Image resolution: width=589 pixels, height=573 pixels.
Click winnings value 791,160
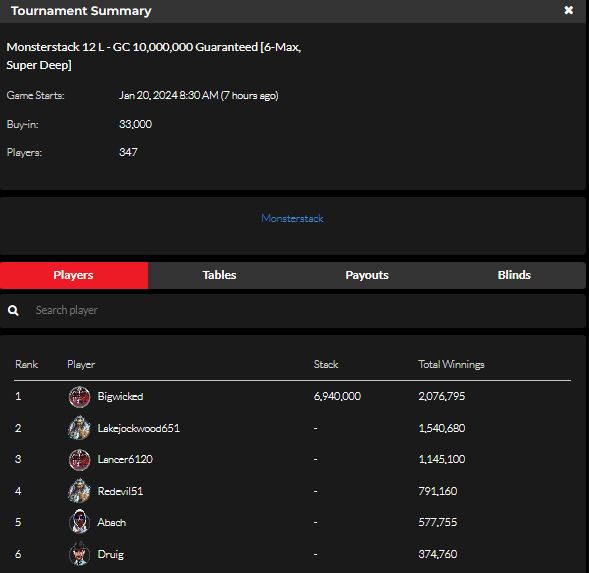pos(438,491)
